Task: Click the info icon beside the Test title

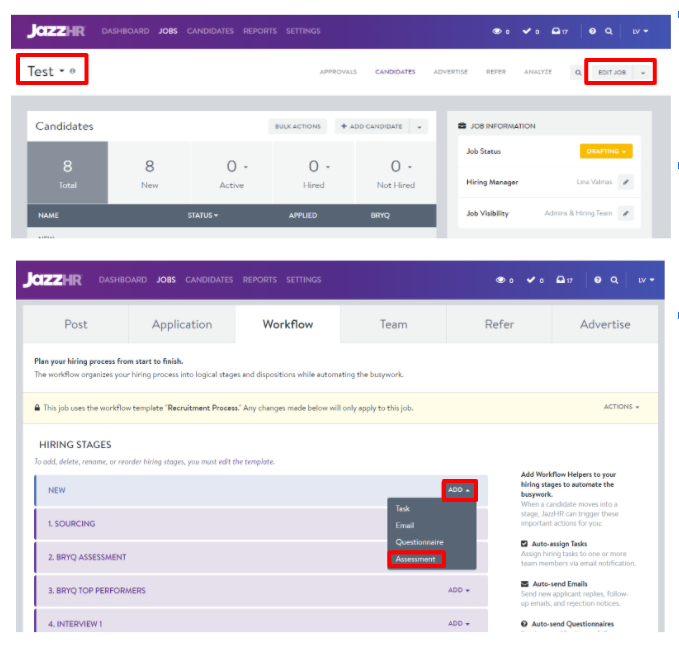Action: 74,71
